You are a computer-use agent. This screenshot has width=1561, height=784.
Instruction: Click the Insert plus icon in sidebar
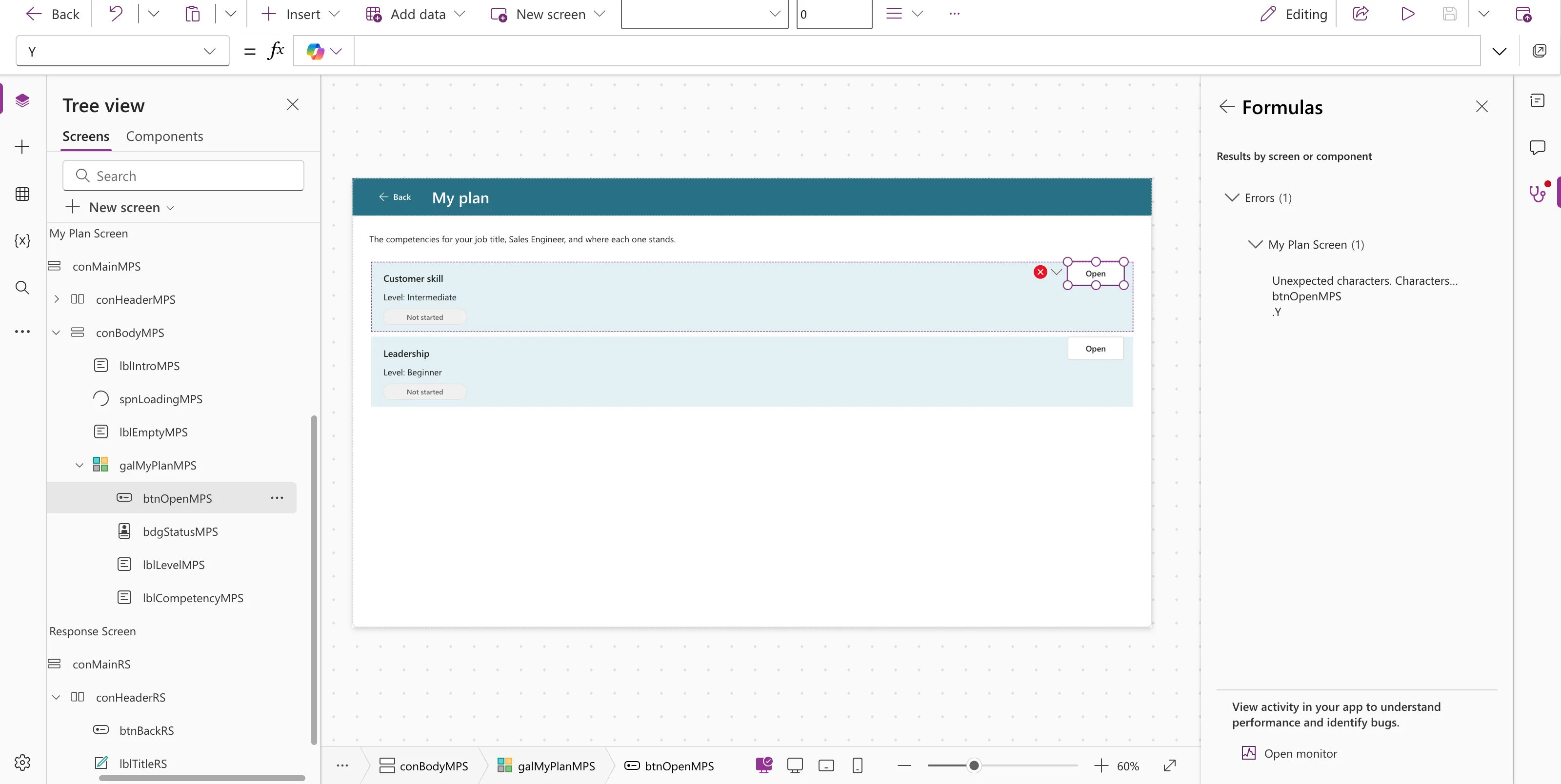[22, 147]
